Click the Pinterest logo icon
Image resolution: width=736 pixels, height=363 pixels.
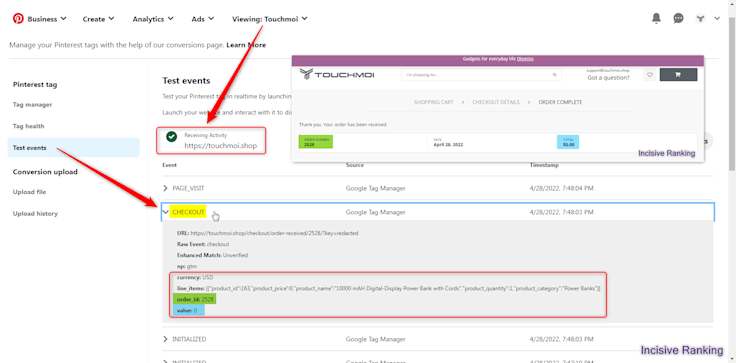pos(18,19)
